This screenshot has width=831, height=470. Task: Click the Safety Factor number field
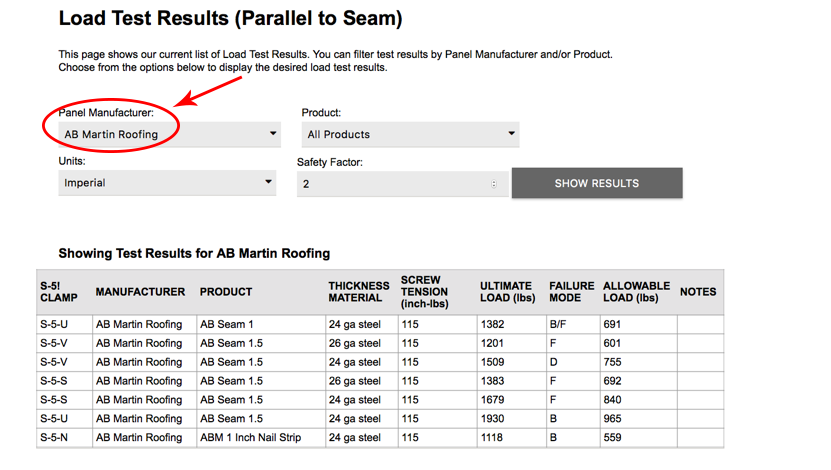[x=402, y=184]
